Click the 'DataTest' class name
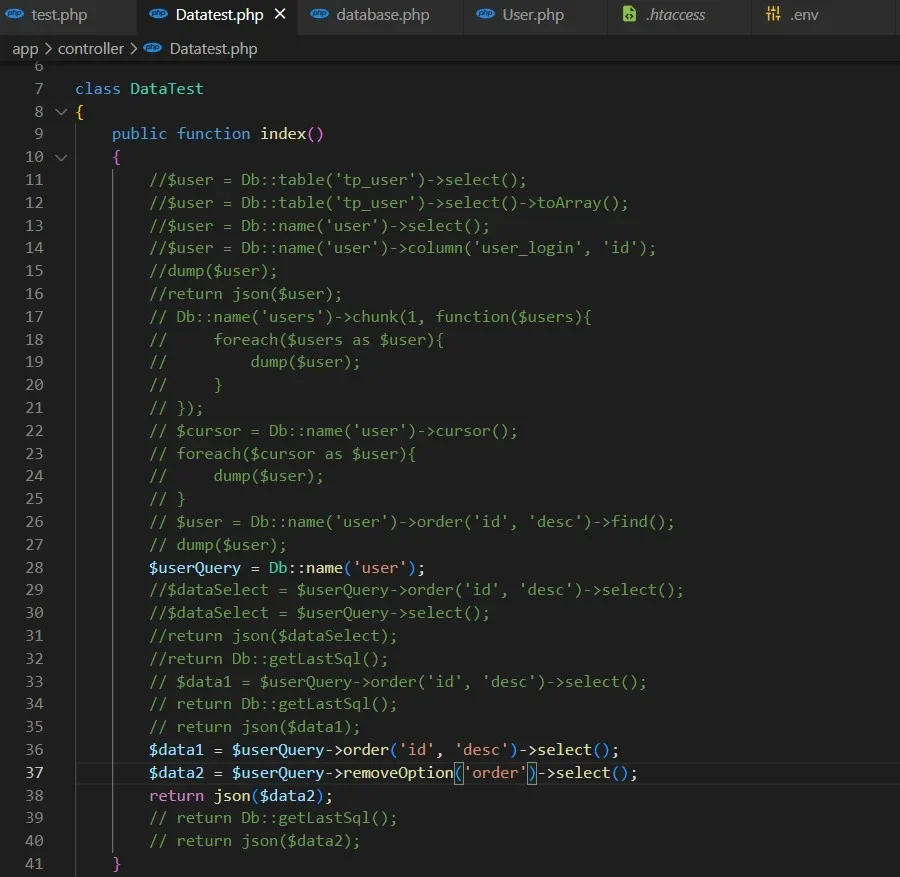Viewport: 900px width, 877px height. pos(166,88)
